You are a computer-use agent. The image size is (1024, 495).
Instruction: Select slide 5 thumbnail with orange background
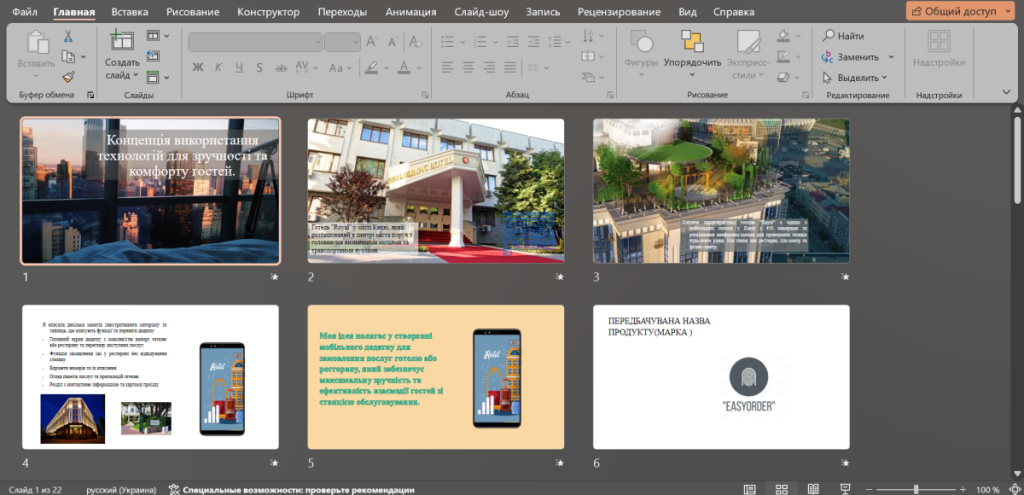click(436, 377)
